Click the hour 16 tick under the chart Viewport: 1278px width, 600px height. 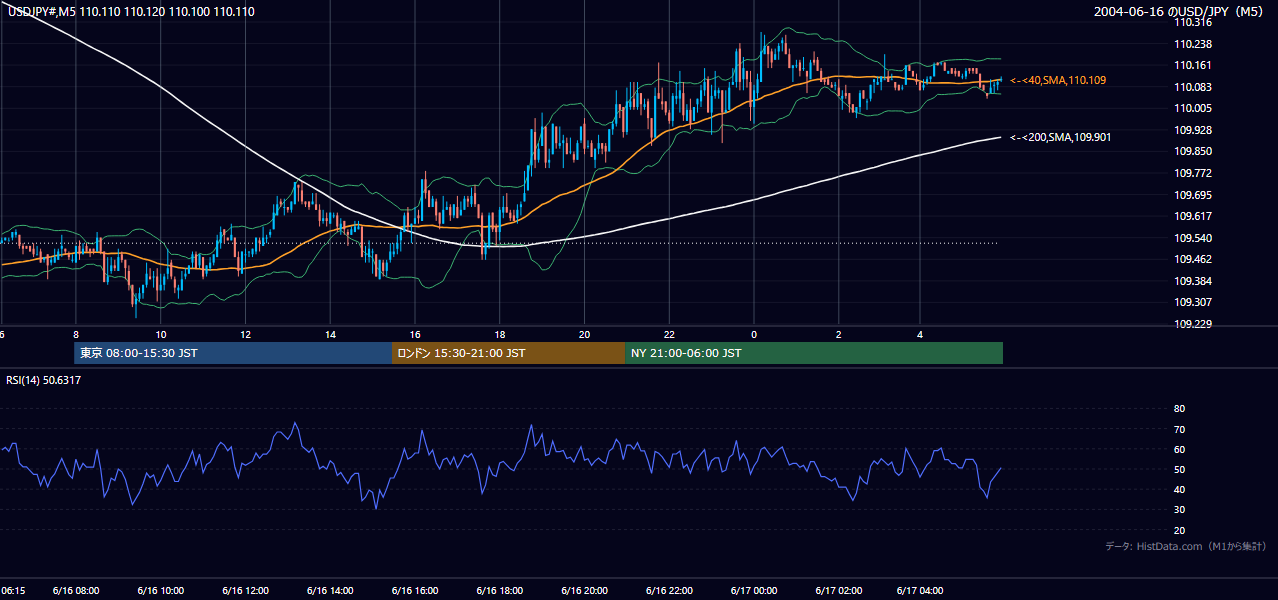point(414,334)
